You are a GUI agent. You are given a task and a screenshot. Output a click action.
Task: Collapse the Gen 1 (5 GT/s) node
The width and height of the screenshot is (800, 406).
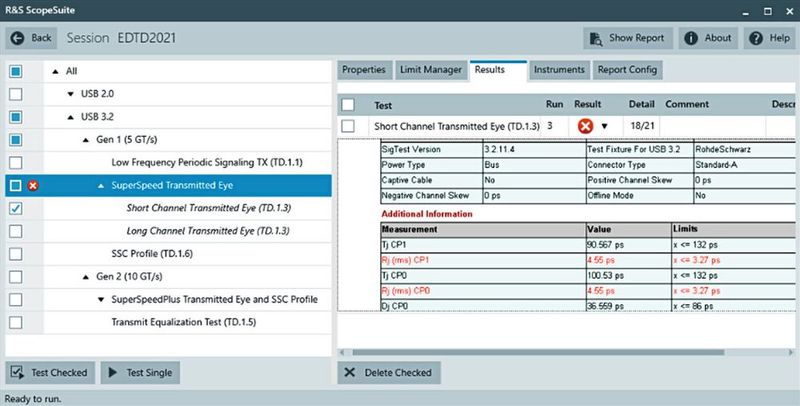[86, 140]
